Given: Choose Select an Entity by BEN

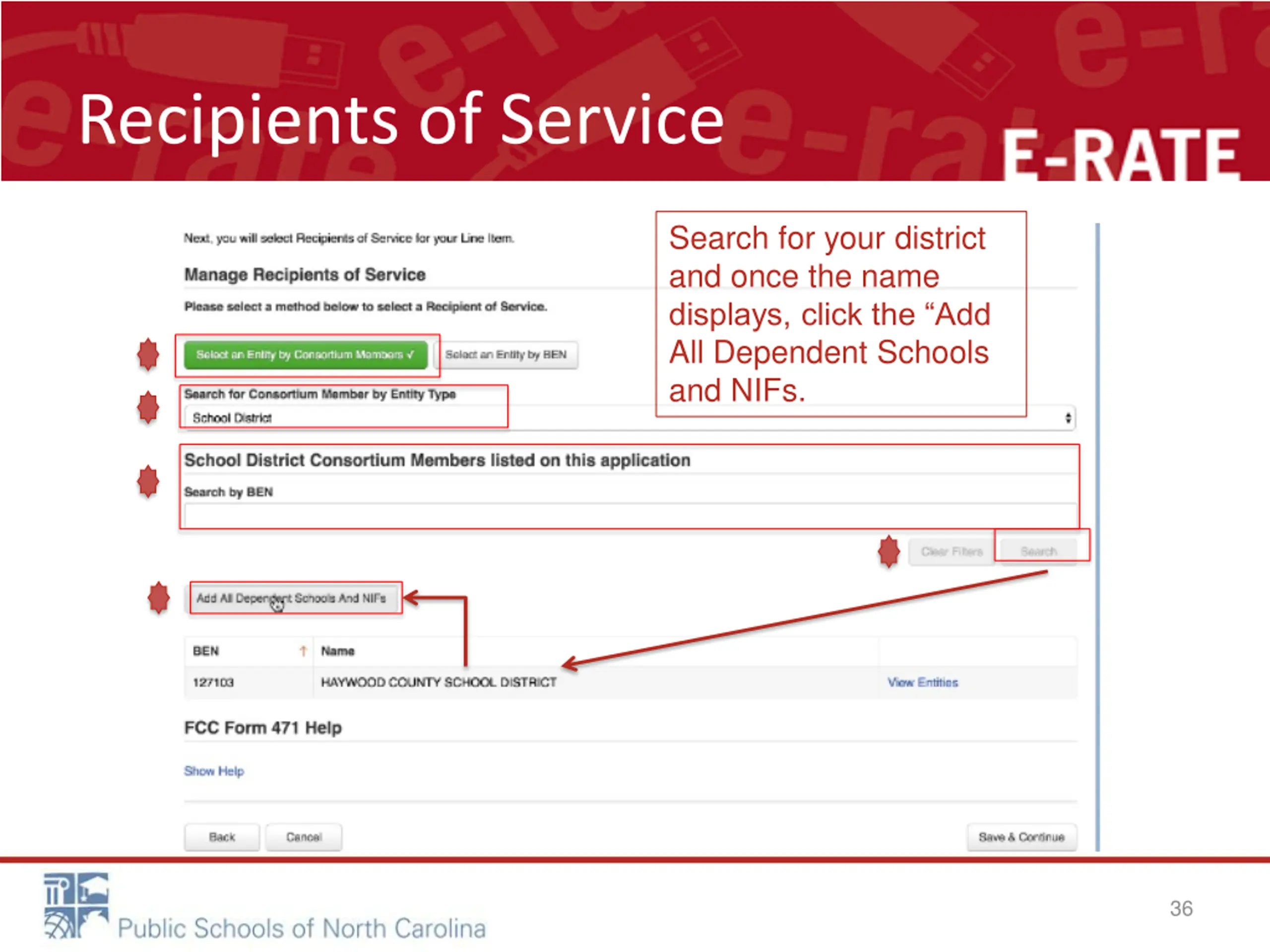Looking at the screenshot, I should coord(506,355).
